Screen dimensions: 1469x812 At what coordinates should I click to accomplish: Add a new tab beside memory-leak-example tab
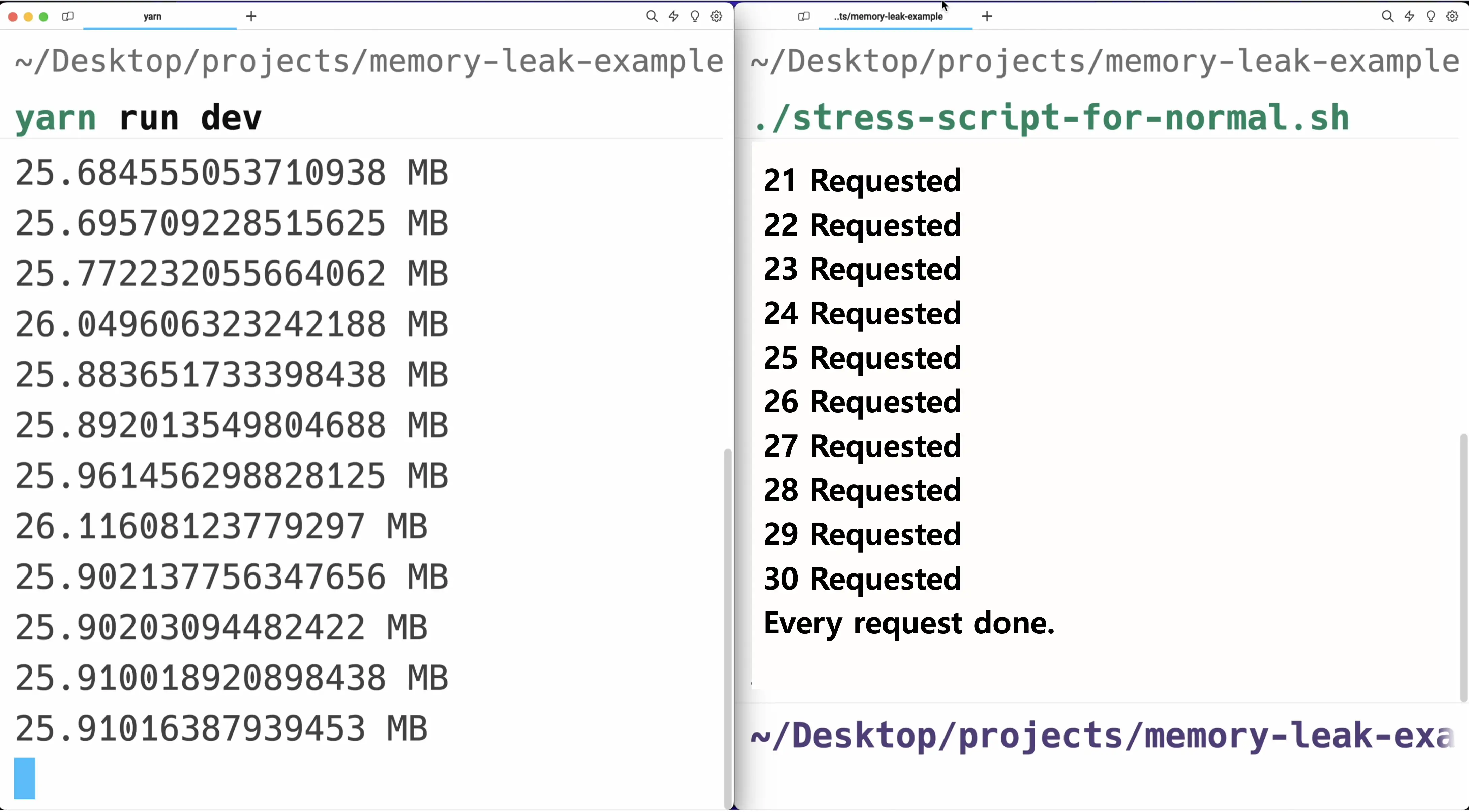click(x=987, y=17)
